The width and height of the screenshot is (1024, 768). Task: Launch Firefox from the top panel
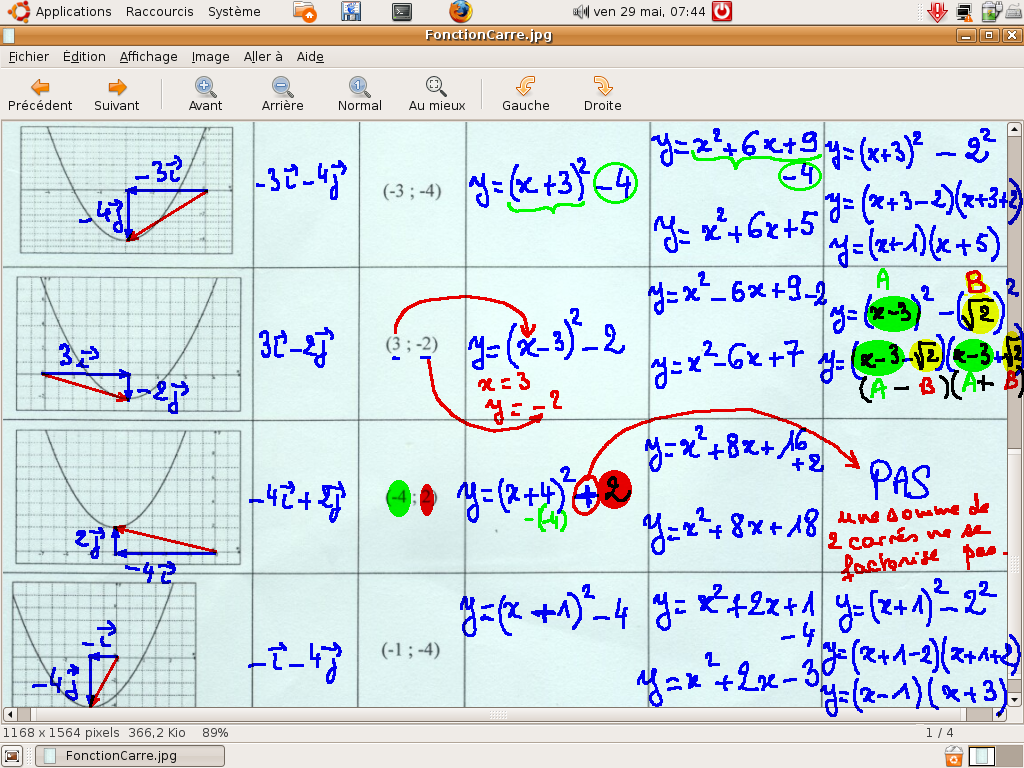click(x=460, y=12)
